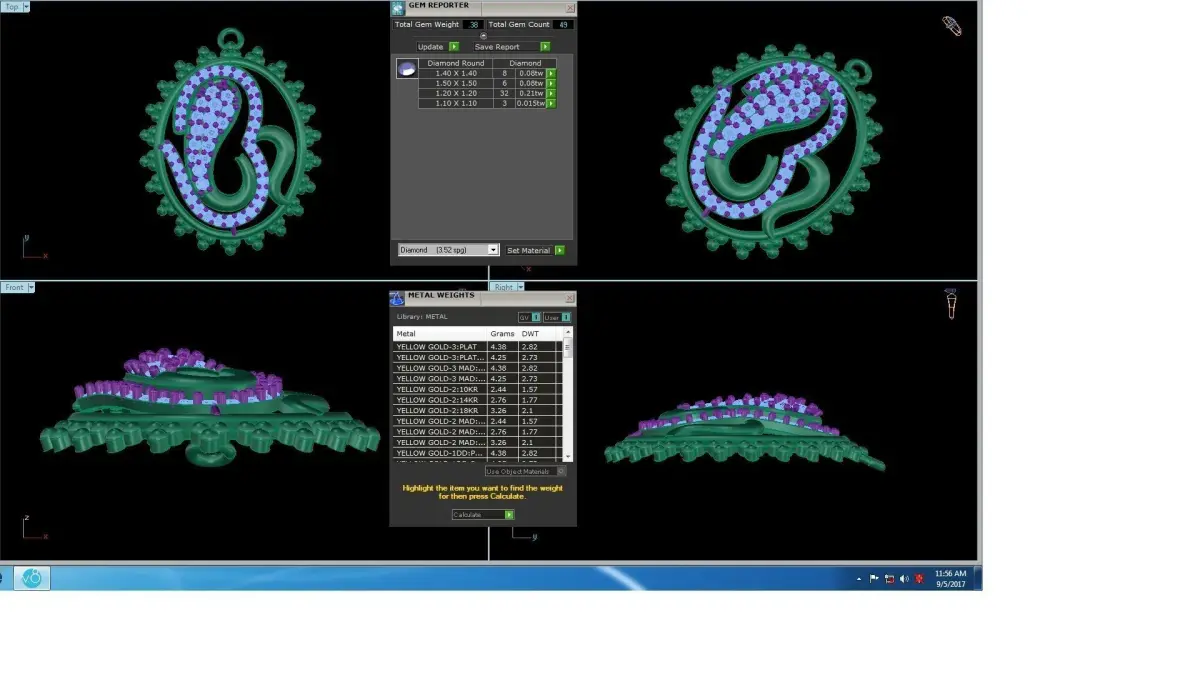Click the Grams column header
The height and width of the screenshot is (675, 1200).
[x=502, y=333]
